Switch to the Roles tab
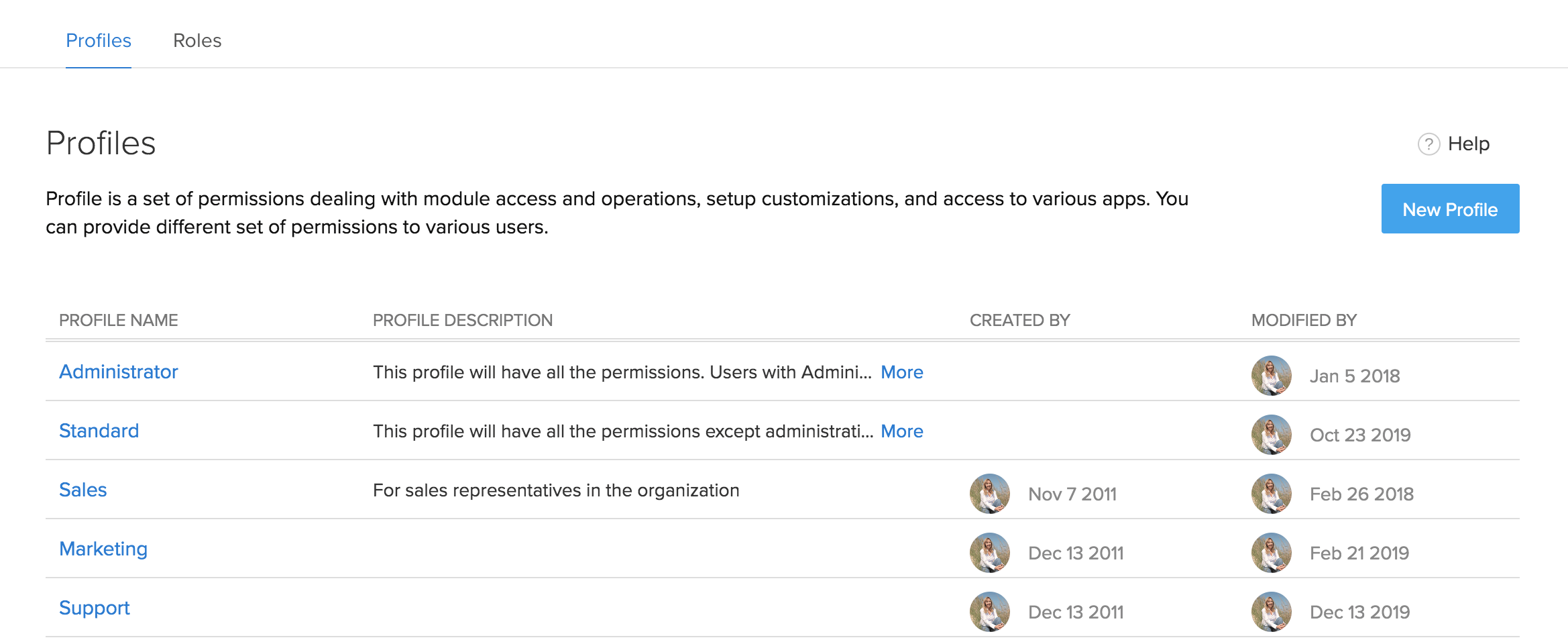The image size is (1568, 644). point(197,41)
